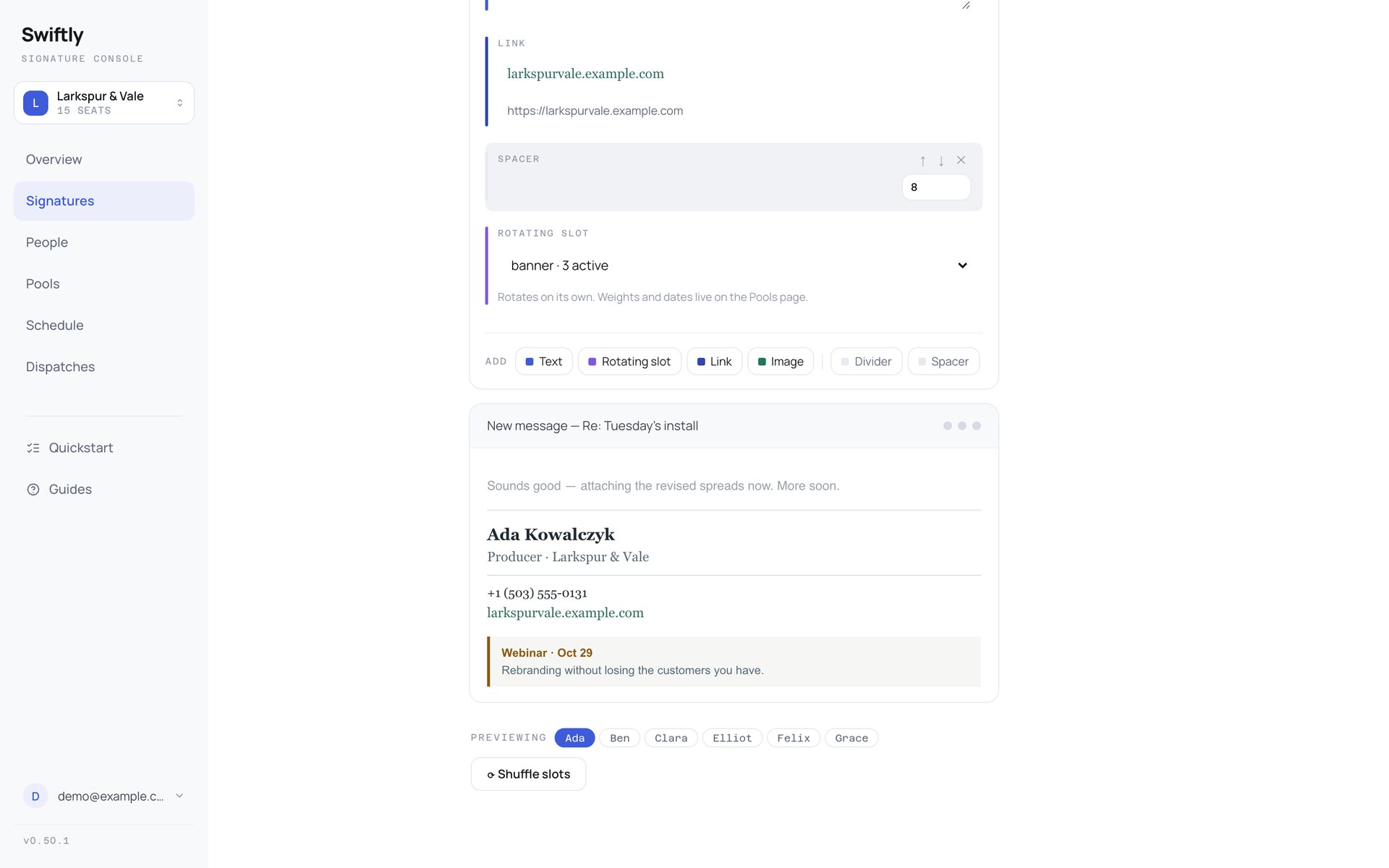Viewport: 1389px width, 868px height.
Task: Preview signature as Clara
Action: click(671, 738)
